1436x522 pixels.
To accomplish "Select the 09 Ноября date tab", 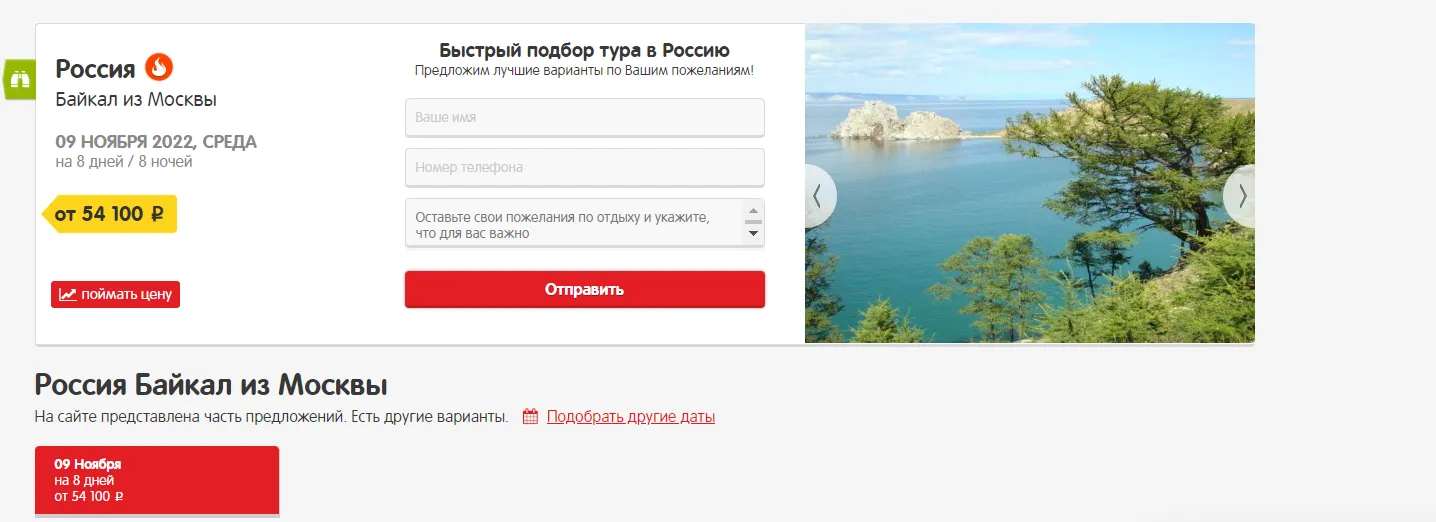I will [157, 481].
